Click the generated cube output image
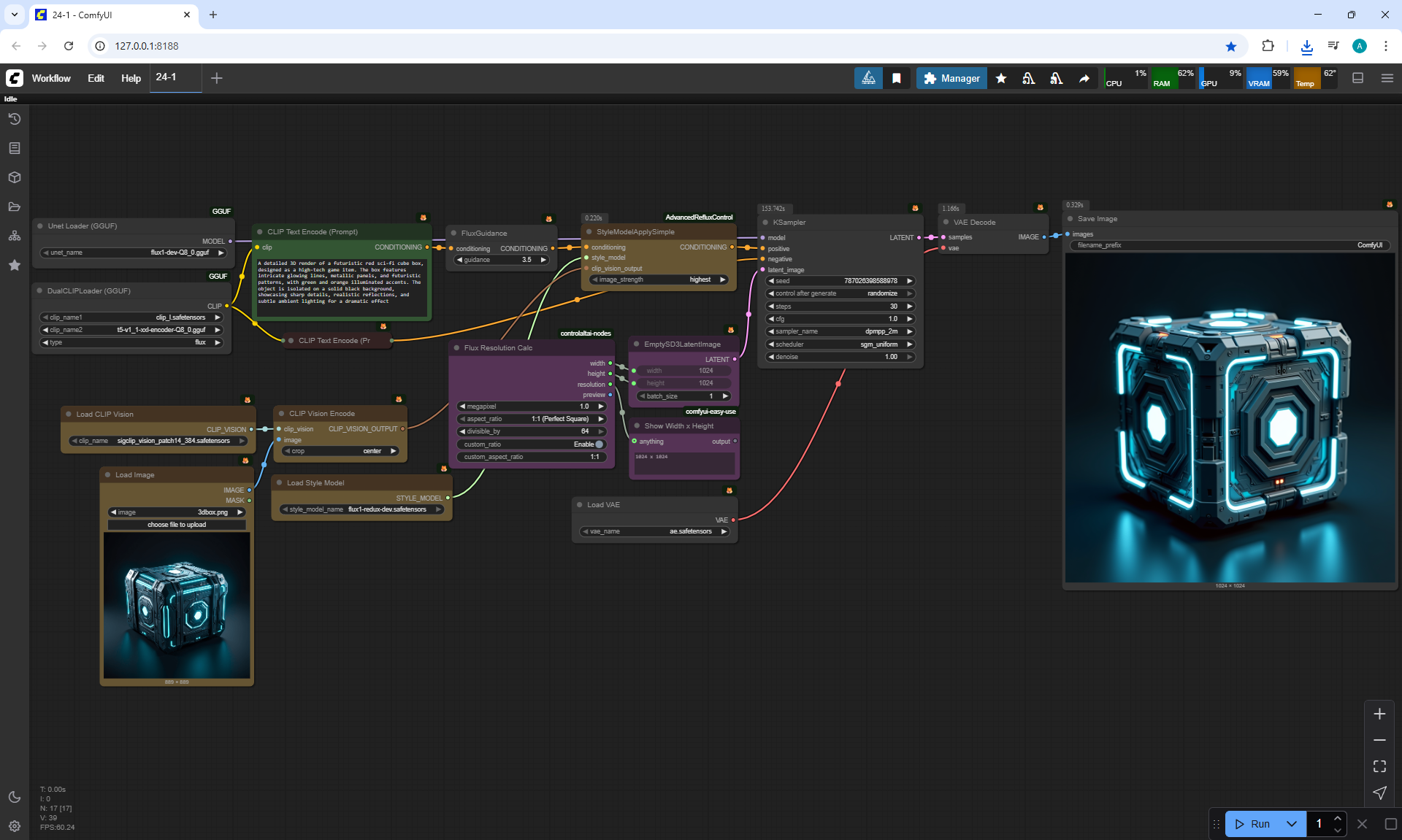The height and width of the screenshot is (840, 1402). (x=1230, y=417)
